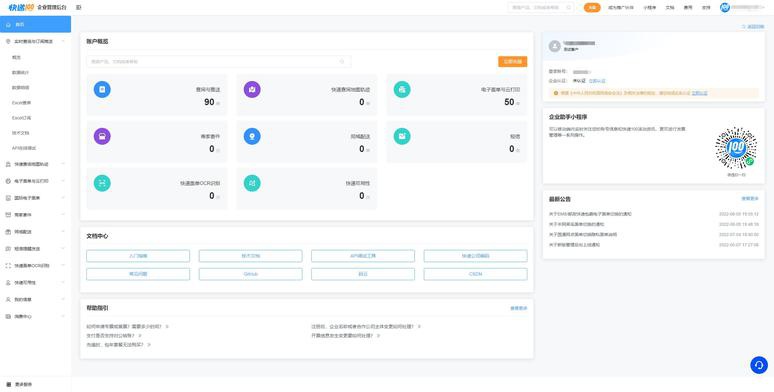The height and width of the screenshot is (392, 774).
Task: Click the blue same-city delivery location icon
Action: click(x=252, y=136)
